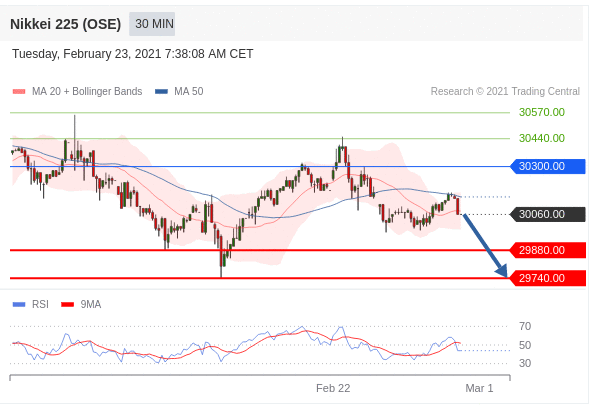Click the RSI 30 level label
This screenshot has height=412, width=607.
point(525,363)
